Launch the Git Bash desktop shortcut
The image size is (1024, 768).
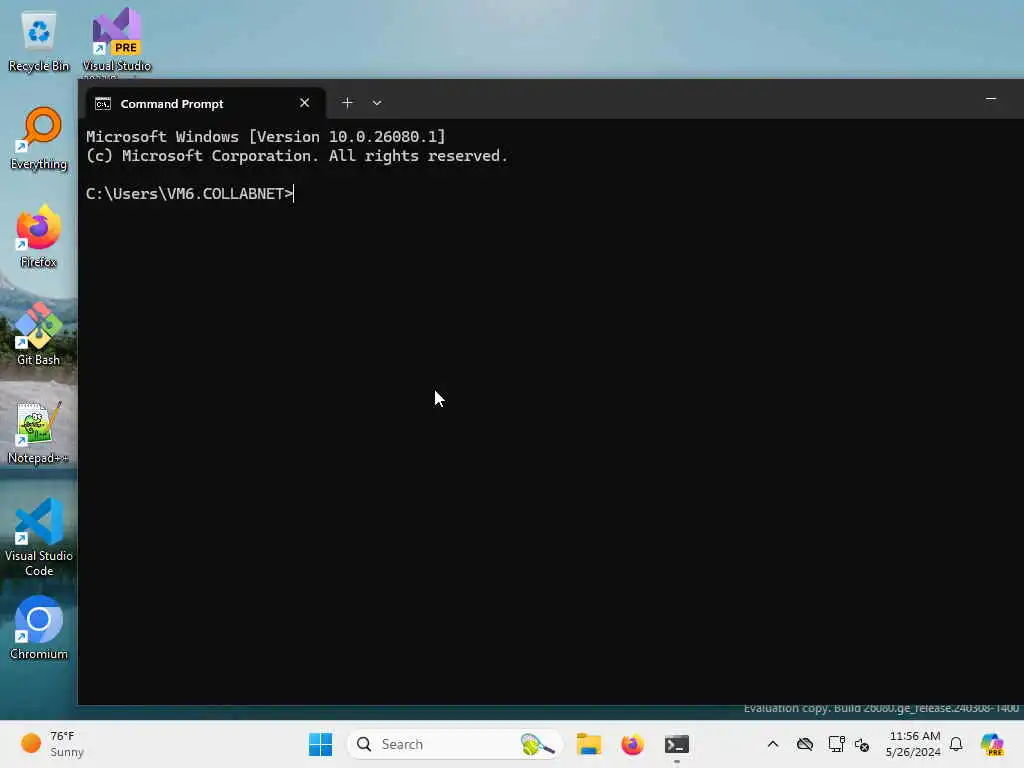(39, 334)
